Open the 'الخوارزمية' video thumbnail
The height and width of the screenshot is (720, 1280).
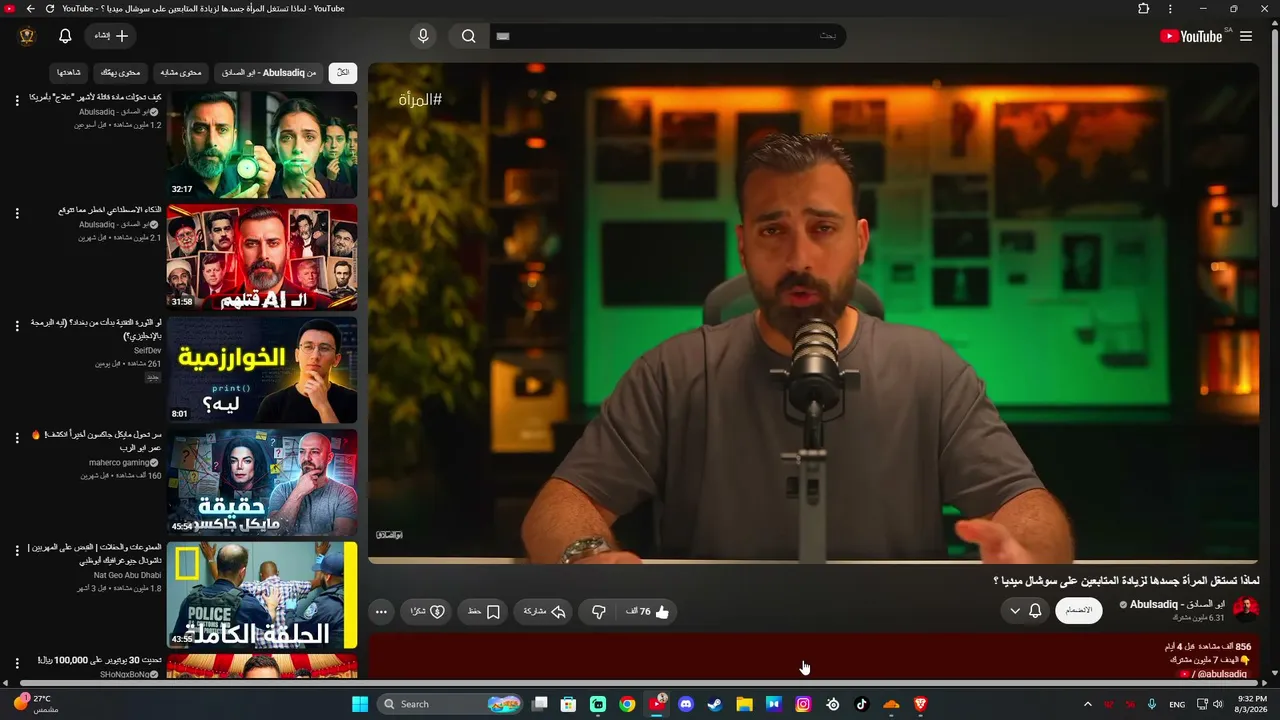point(262,370)
